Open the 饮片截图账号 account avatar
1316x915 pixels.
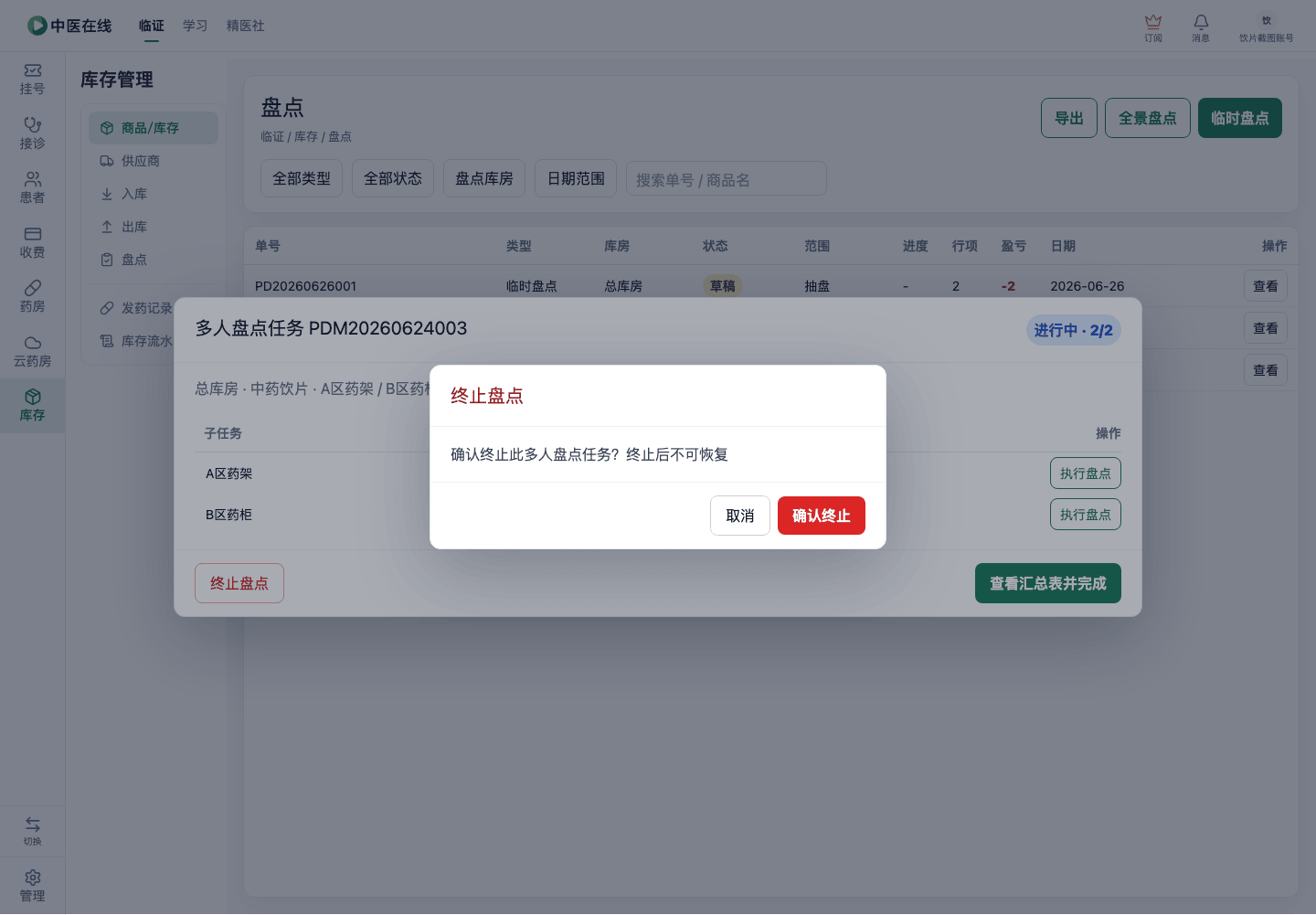click(1267, 20)
